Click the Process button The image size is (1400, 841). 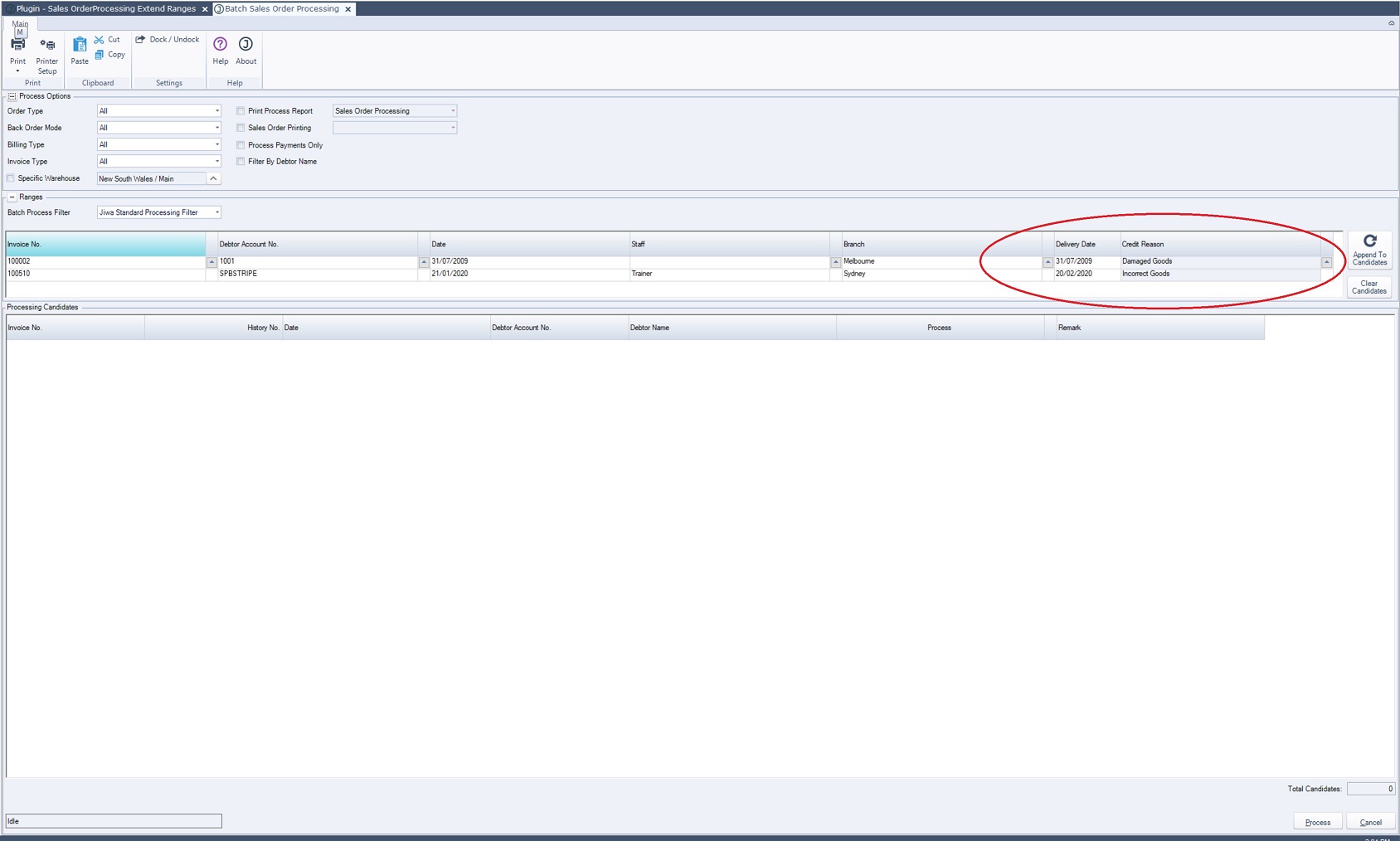[x=1317, y=822]
